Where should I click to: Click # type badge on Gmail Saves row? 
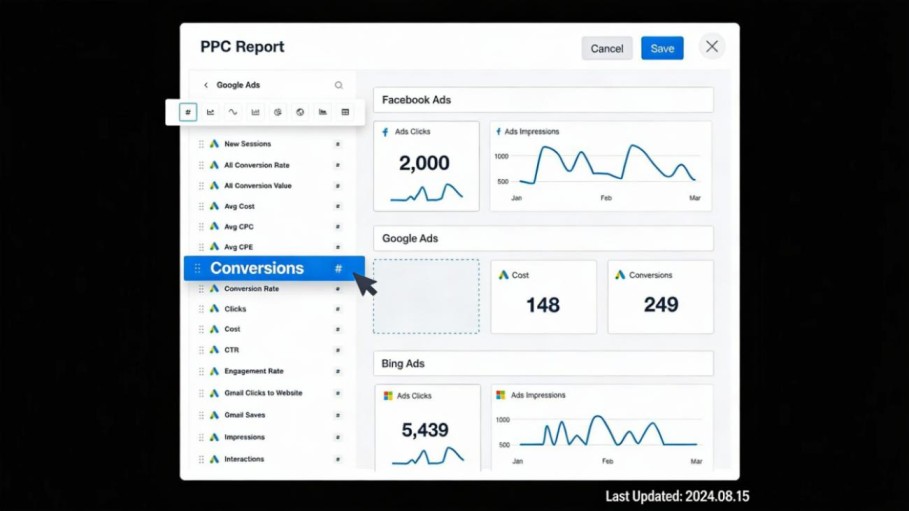click(x=337, y=415)
